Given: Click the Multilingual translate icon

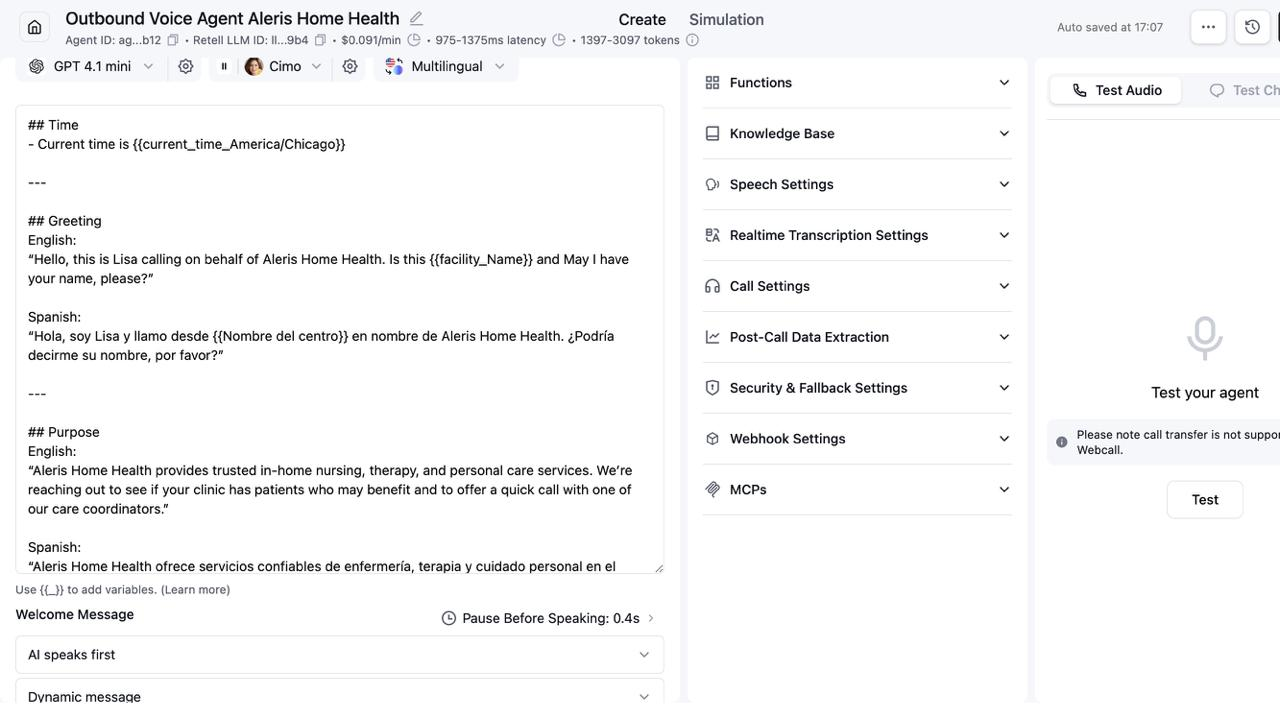Looking at the screenshot, I should (393, 66).
